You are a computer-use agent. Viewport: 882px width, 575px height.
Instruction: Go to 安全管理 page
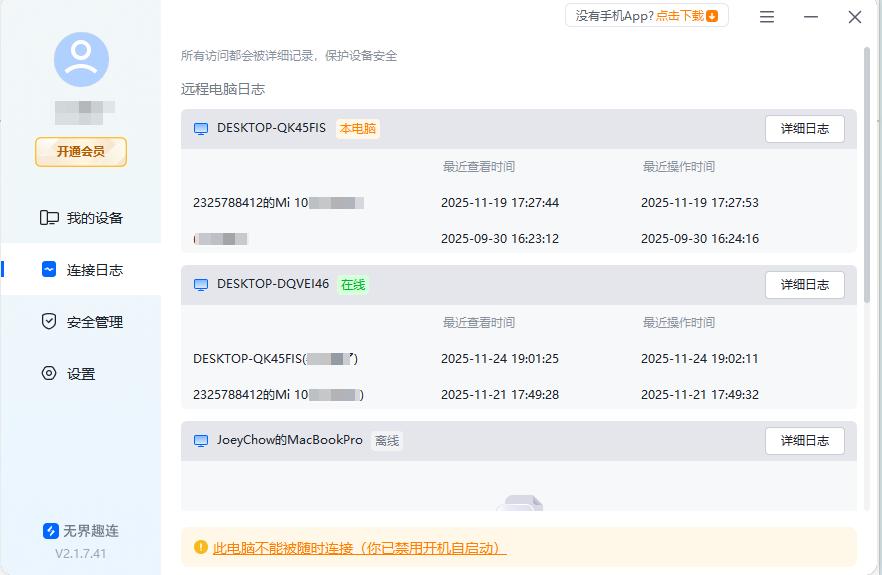(82, 321)
